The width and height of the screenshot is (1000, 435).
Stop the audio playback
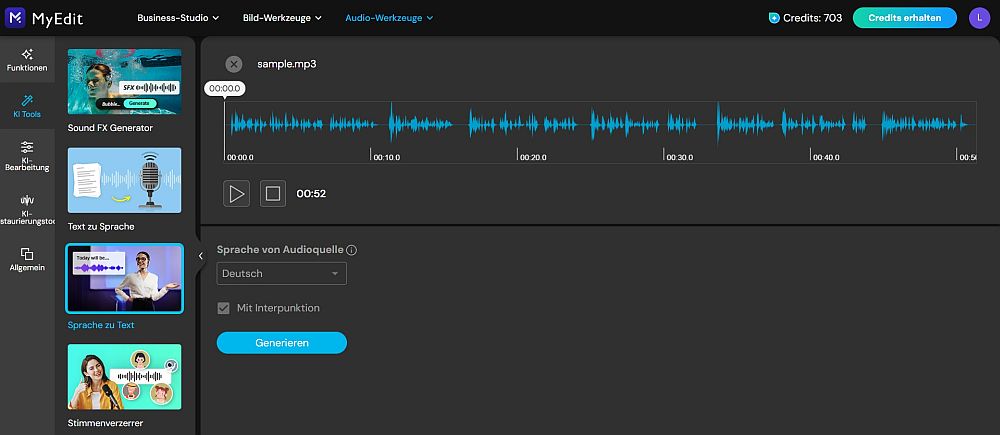coord(273,193)
